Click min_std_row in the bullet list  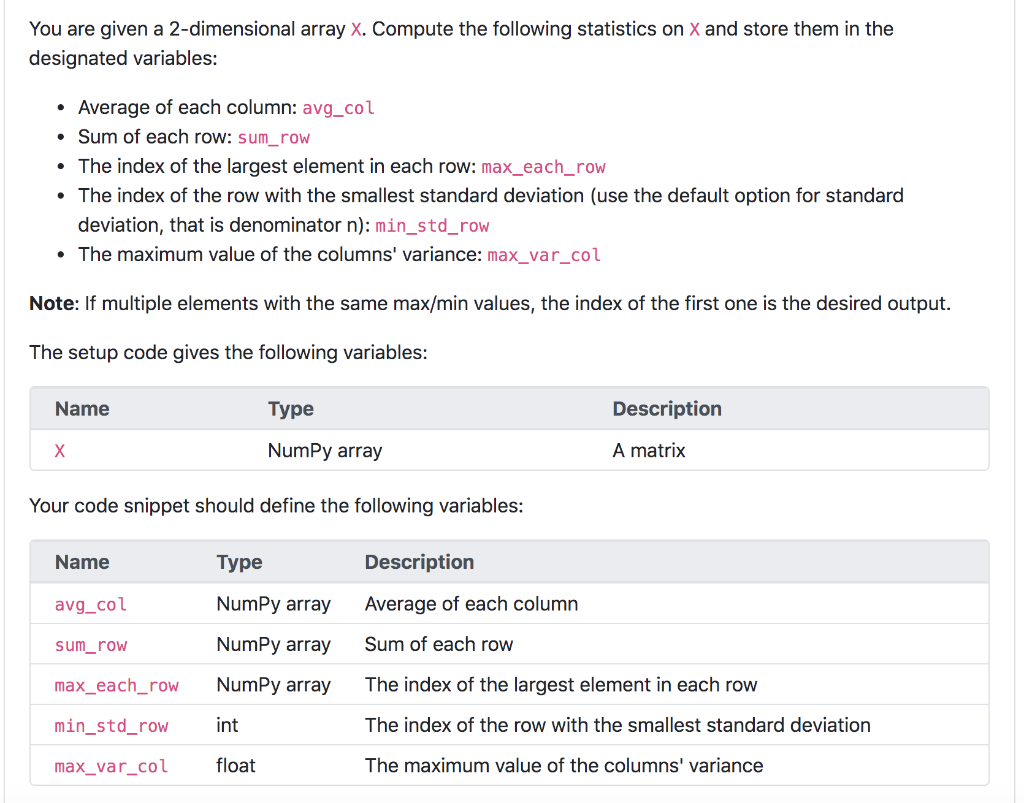[x=432, y=225]
